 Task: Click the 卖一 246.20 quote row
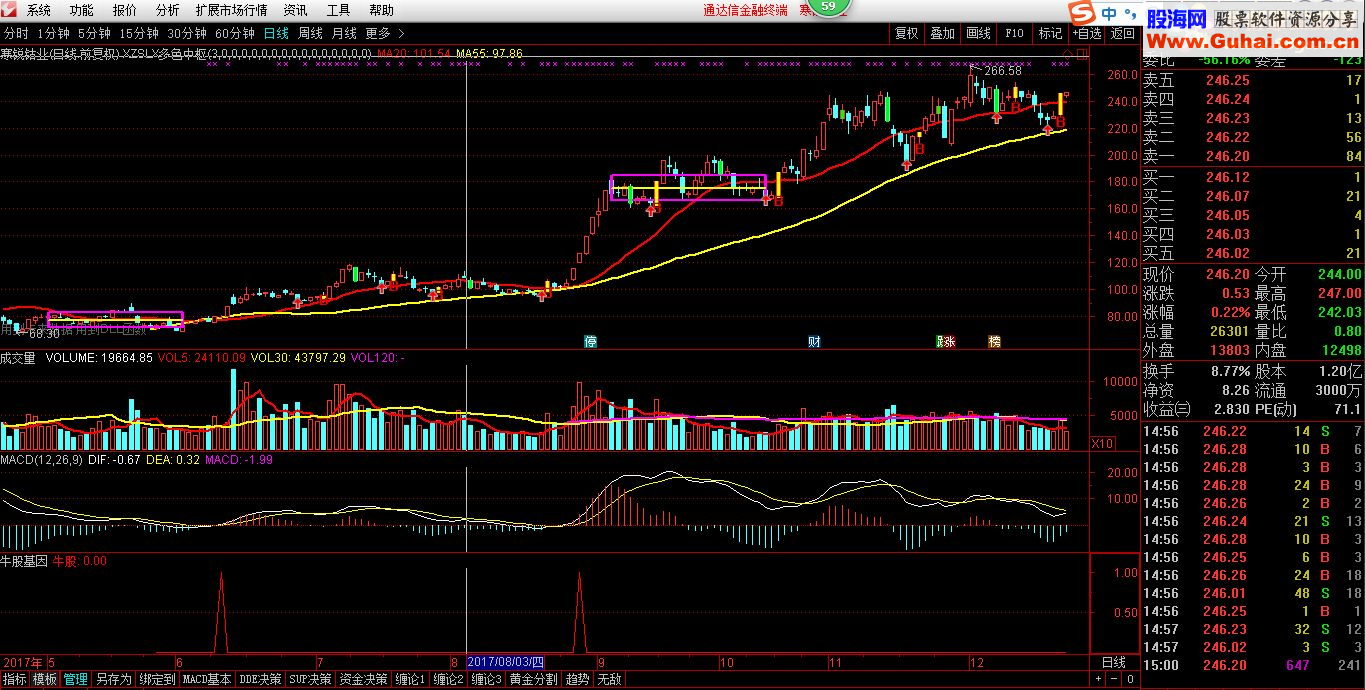pos(1253,156)
